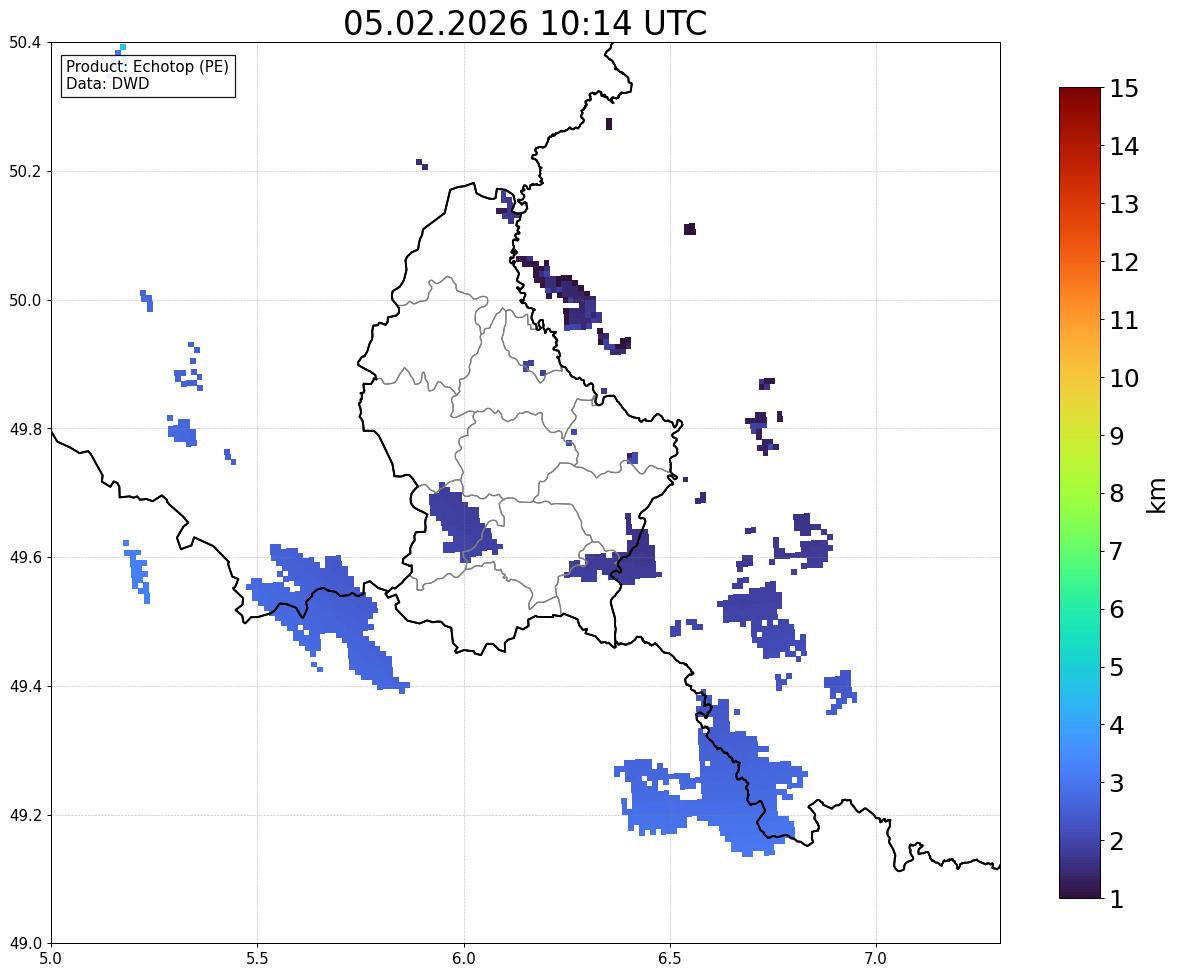Click the latitude tick label 50.2
1178x976 pixels.
coord(25,172)
